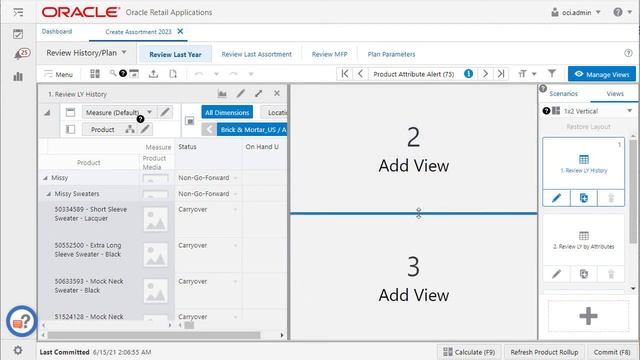Click the plus to create new view
Viewport: 640px width, 360px height.
click(x=588, y=316)
